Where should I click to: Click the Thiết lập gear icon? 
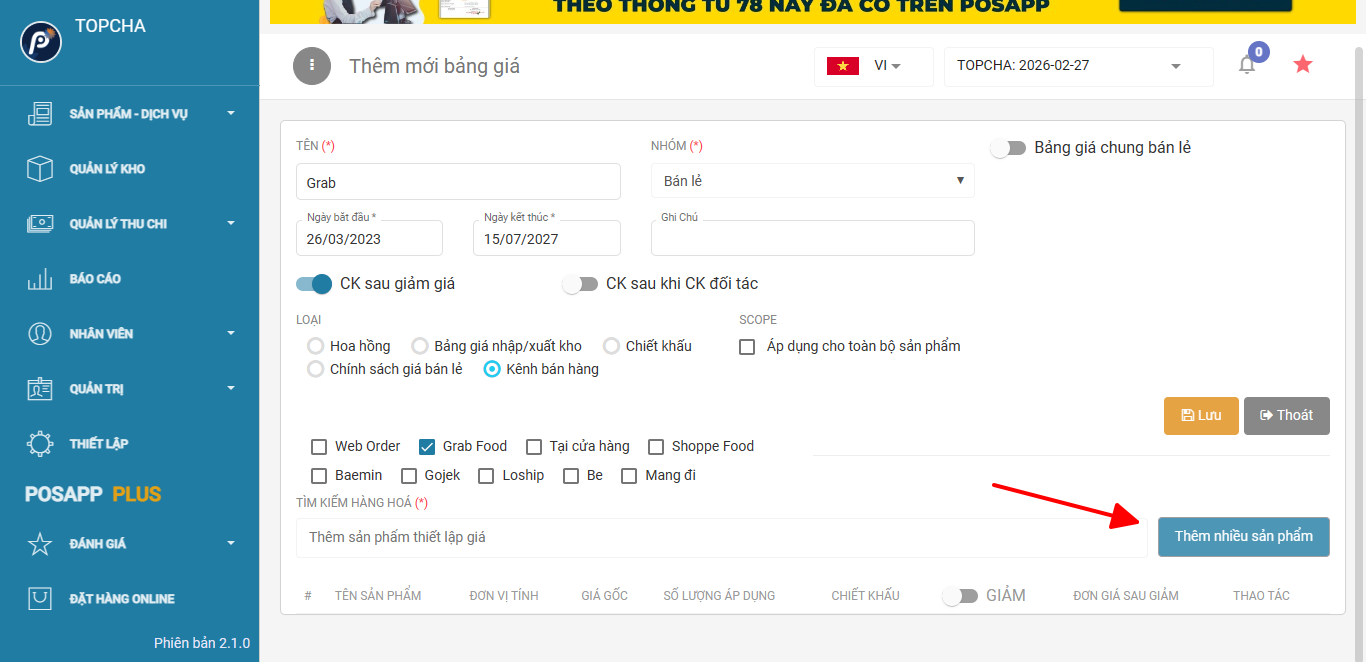[40, 444]
